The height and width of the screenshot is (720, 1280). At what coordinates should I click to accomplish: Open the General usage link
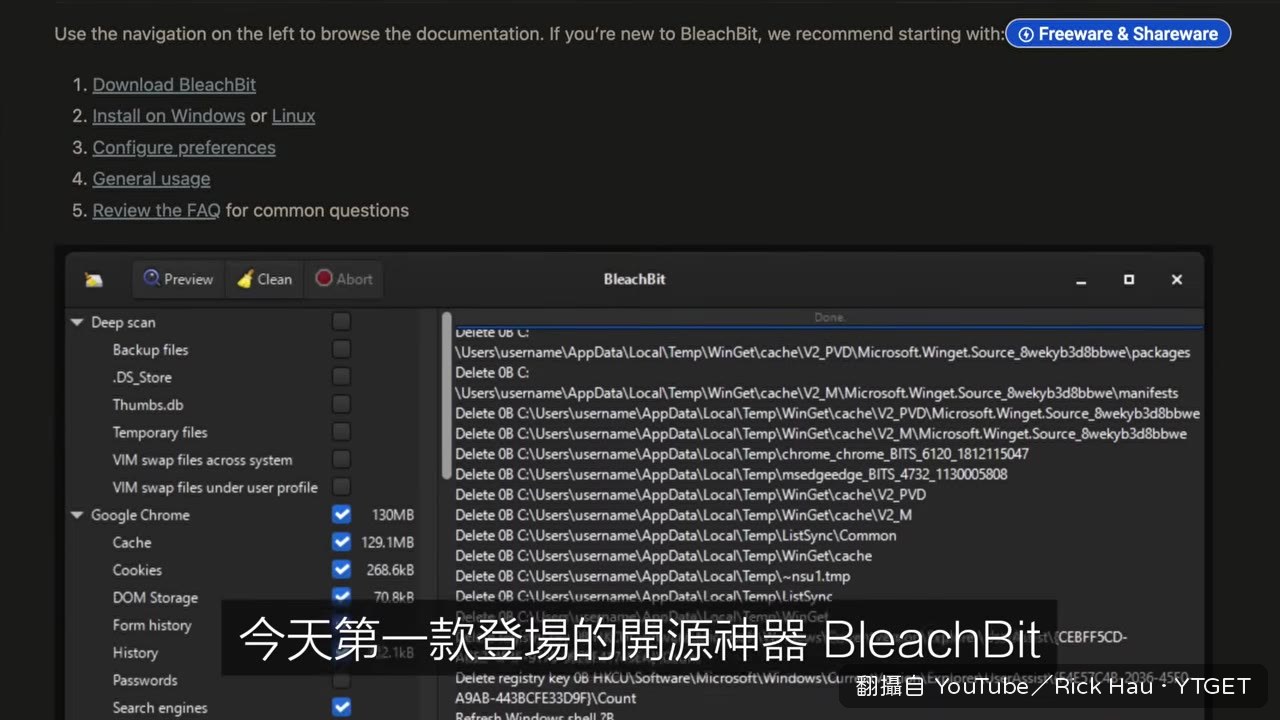151,179
